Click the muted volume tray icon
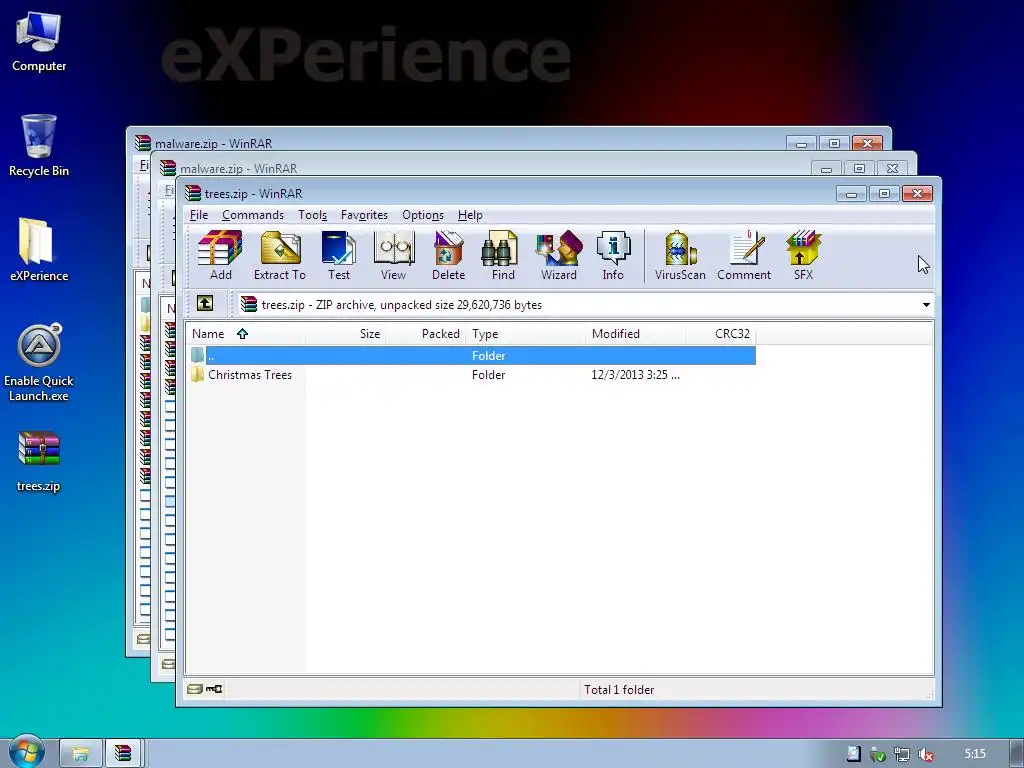1024x768 pixels. point(925,754)
